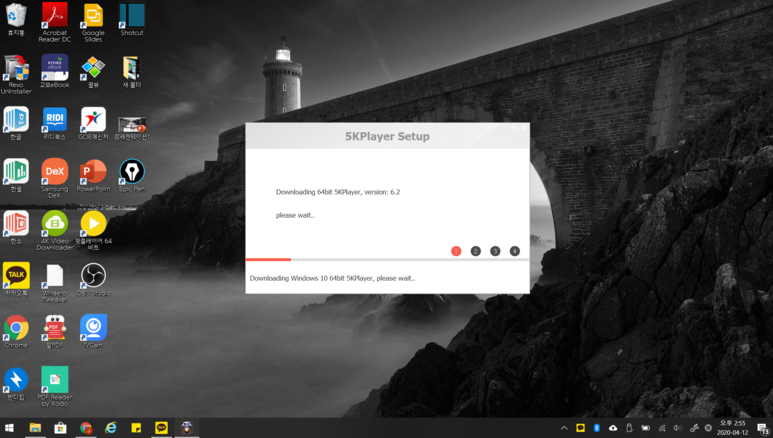Open the PotPlayer 64-bit shortcut

click(93, 230)
